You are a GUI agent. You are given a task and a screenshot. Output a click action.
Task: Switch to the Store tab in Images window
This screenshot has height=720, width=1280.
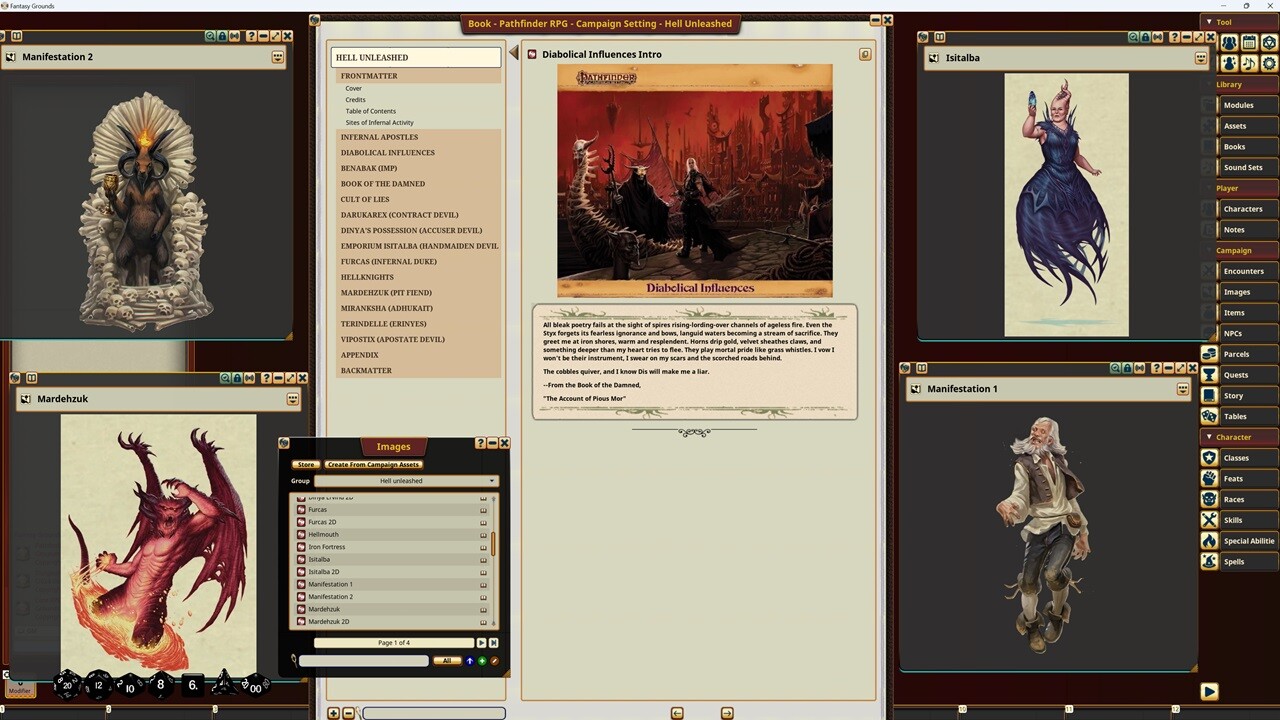306,464
